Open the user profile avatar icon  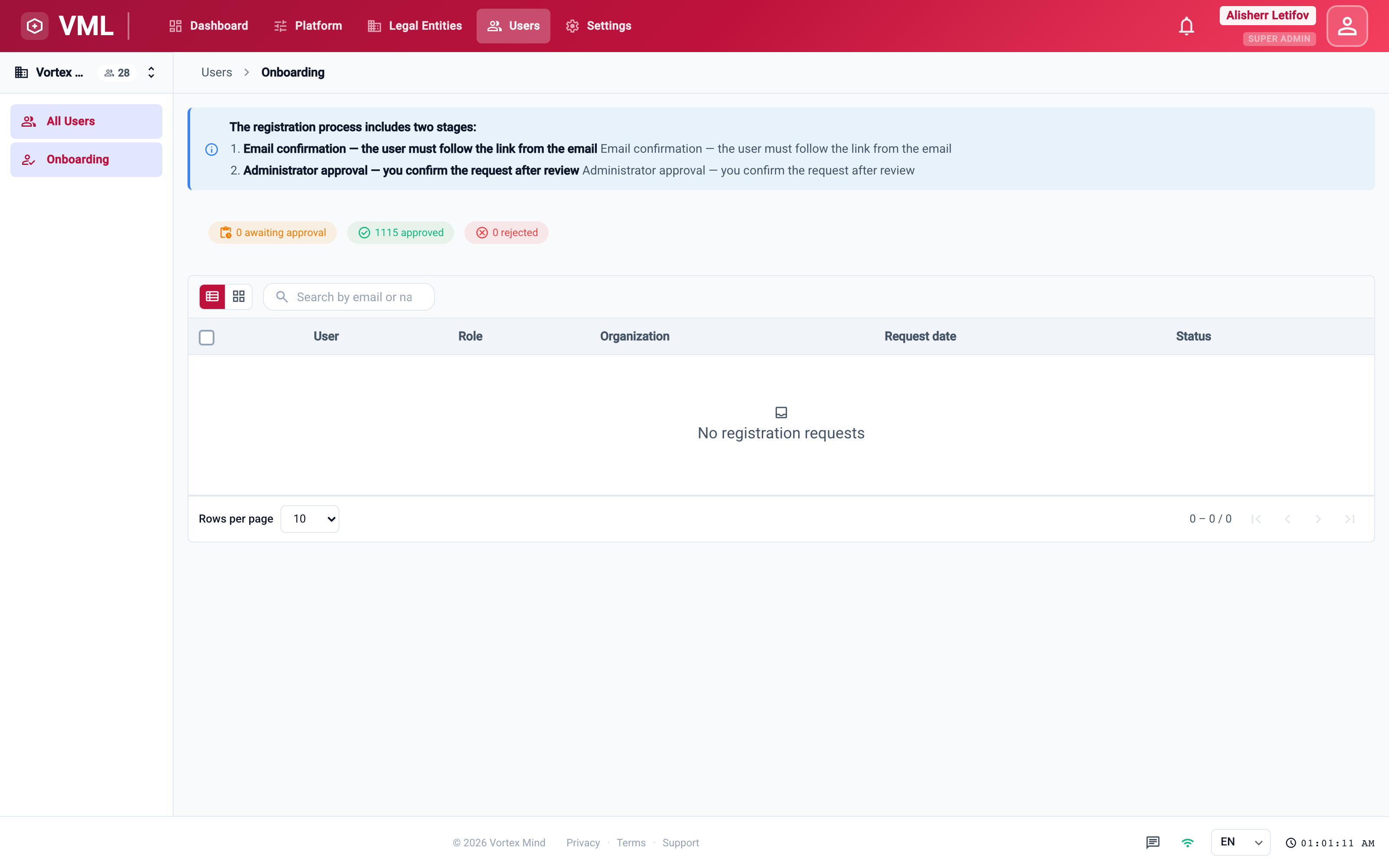1347,26
